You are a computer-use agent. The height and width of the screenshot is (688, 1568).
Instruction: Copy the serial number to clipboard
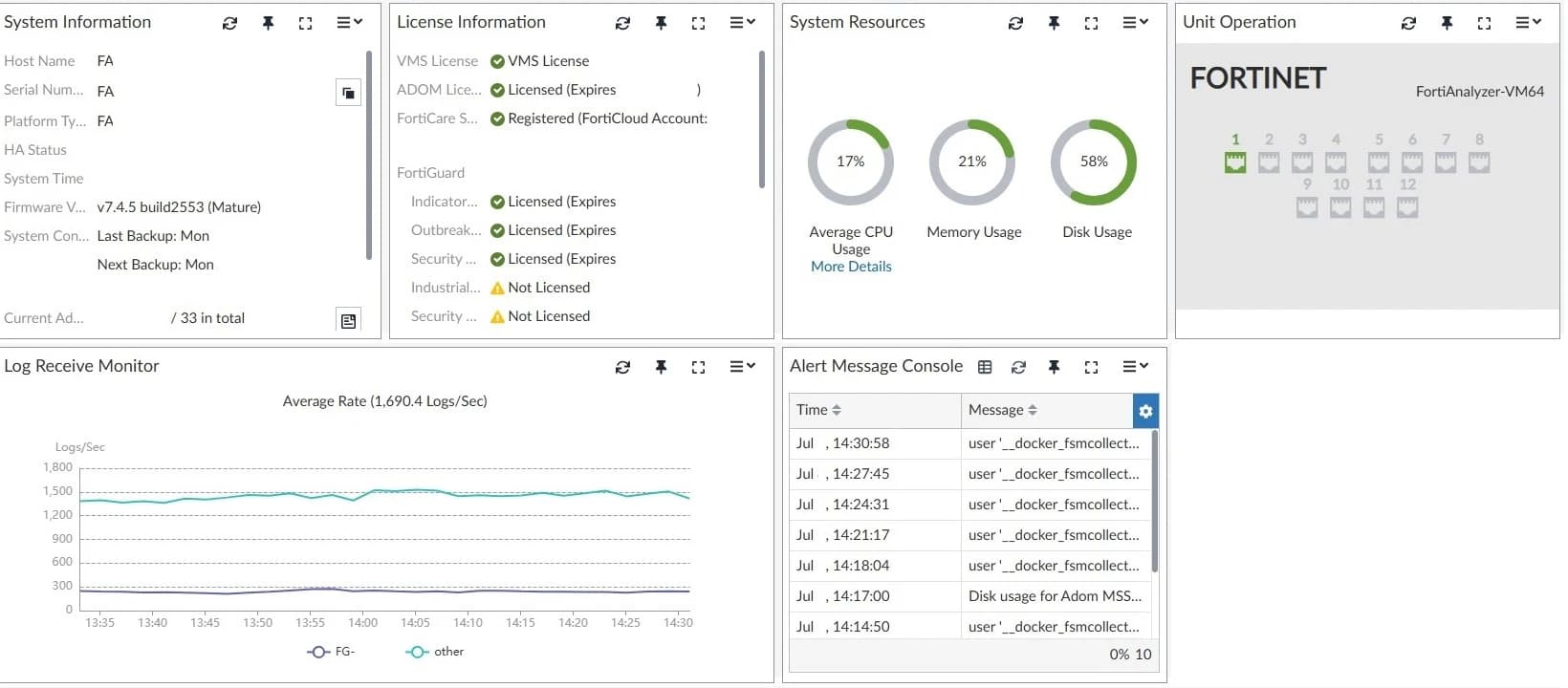(348, 93)
